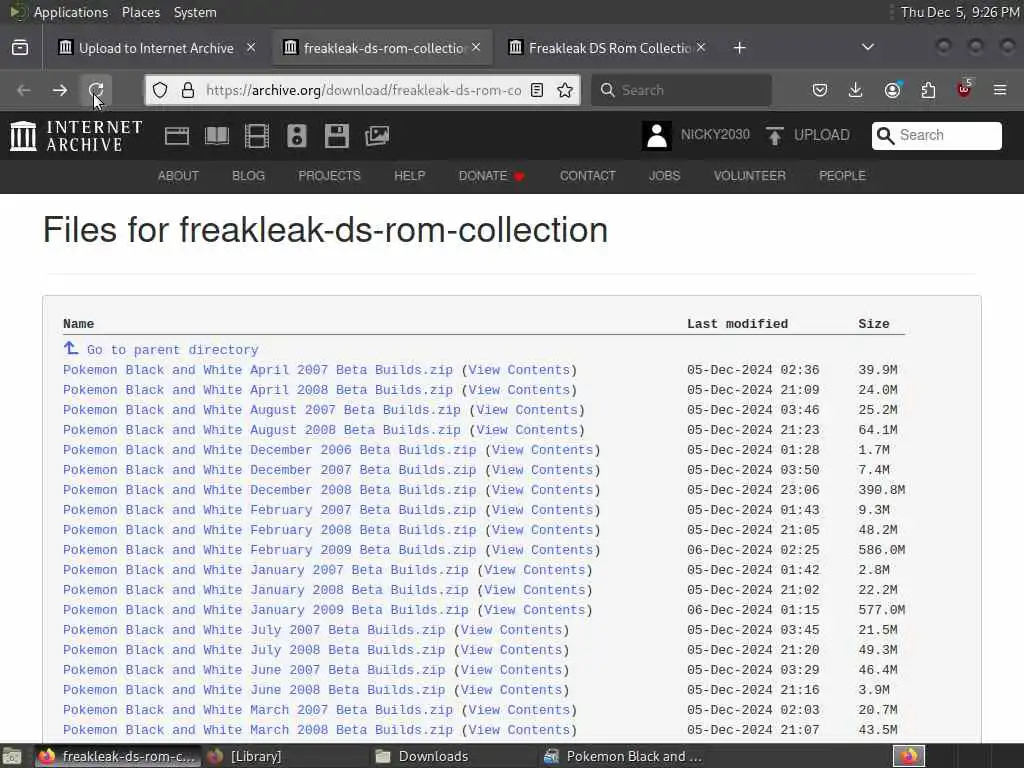The image size is (1024, 768).
Task: Open the System menu
Action: point(195,12)
